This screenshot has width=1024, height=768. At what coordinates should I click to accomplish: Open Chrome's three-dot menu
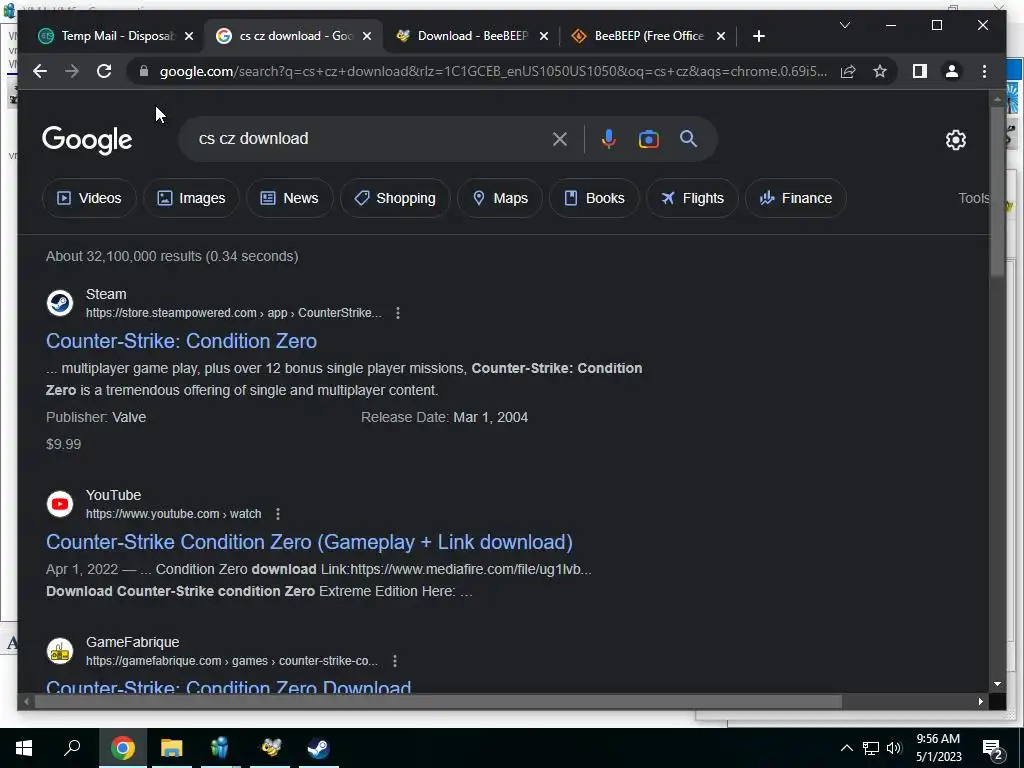[x=984, y=71]
